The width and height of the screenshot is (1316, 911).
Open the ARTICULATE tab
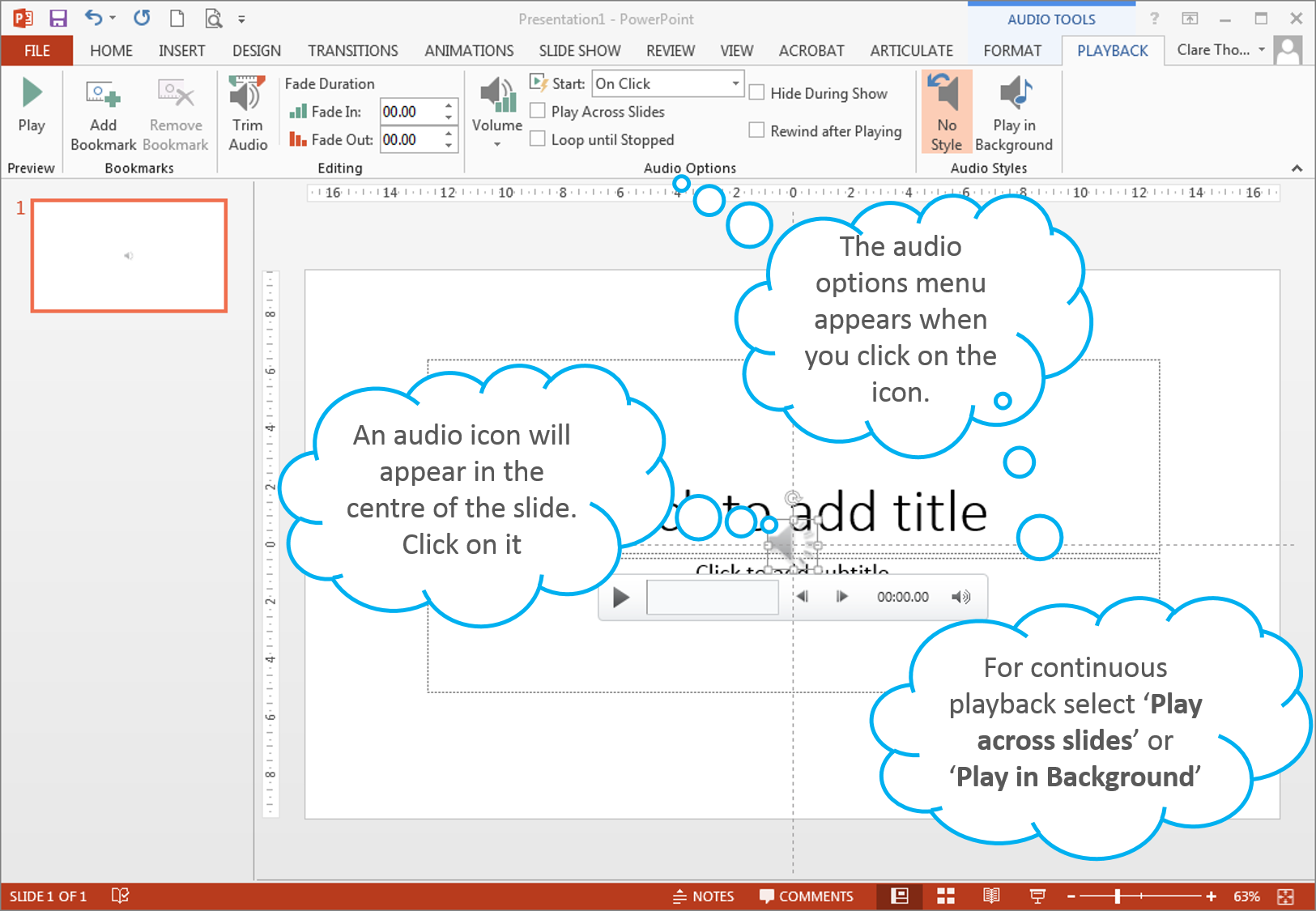point(912,50)
